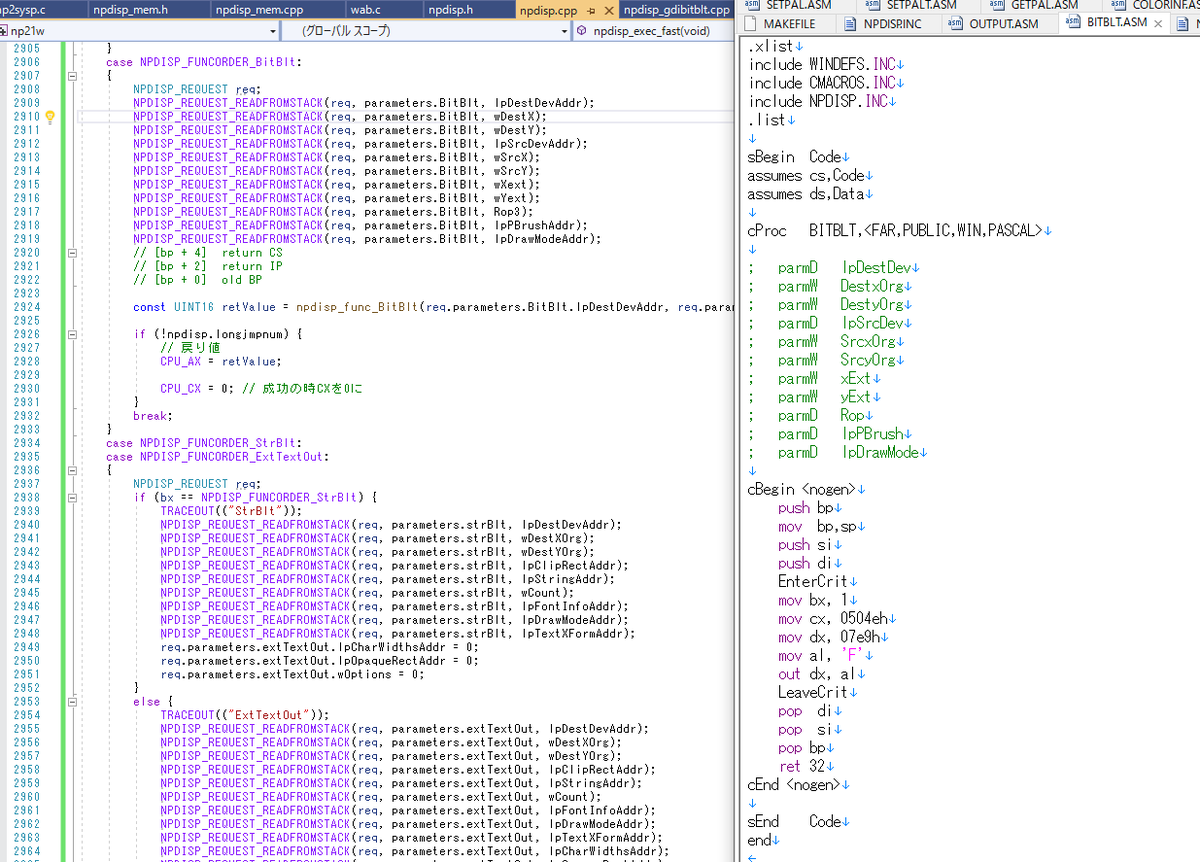Click the 'cProc BITBLT,<FAR,PUBLIC,WIN,PASCAL>' line
1200x862 pixels.
click(896, 231)
